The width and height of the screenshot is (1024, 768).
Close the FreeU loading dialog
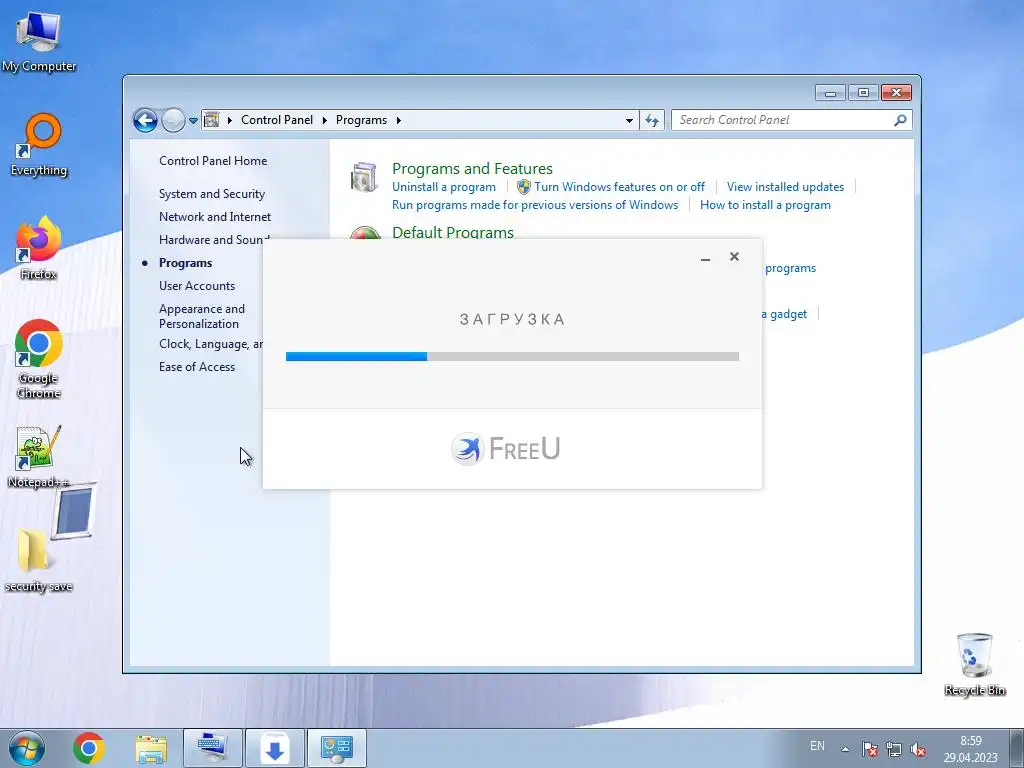pos(734,257)
